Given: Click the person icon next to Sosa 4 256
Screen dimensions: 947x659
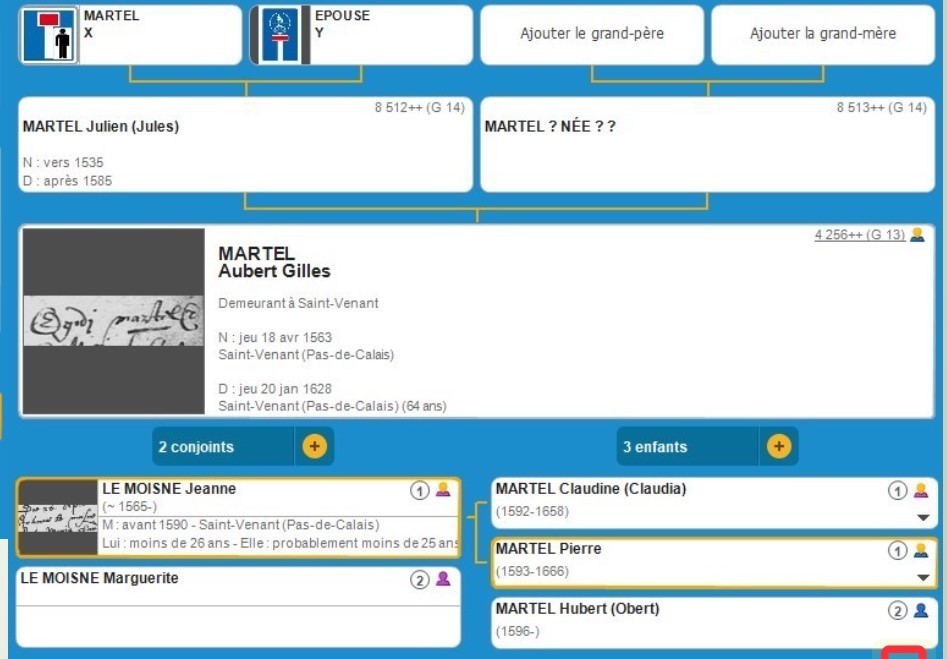Looking at the screenshot, I should 917,235.
